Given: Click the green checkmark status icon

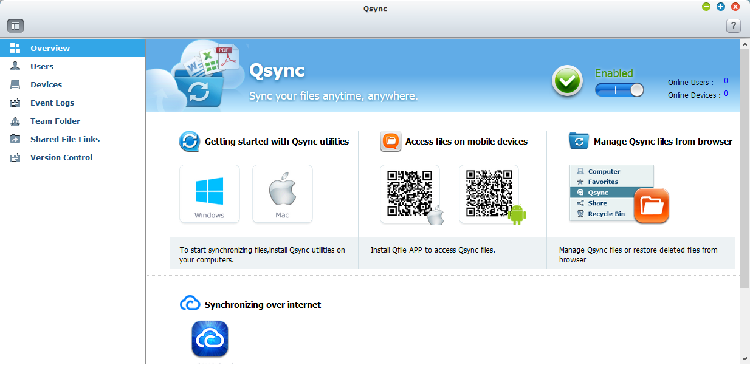Looking at the screenshot, I should point(567,81).
